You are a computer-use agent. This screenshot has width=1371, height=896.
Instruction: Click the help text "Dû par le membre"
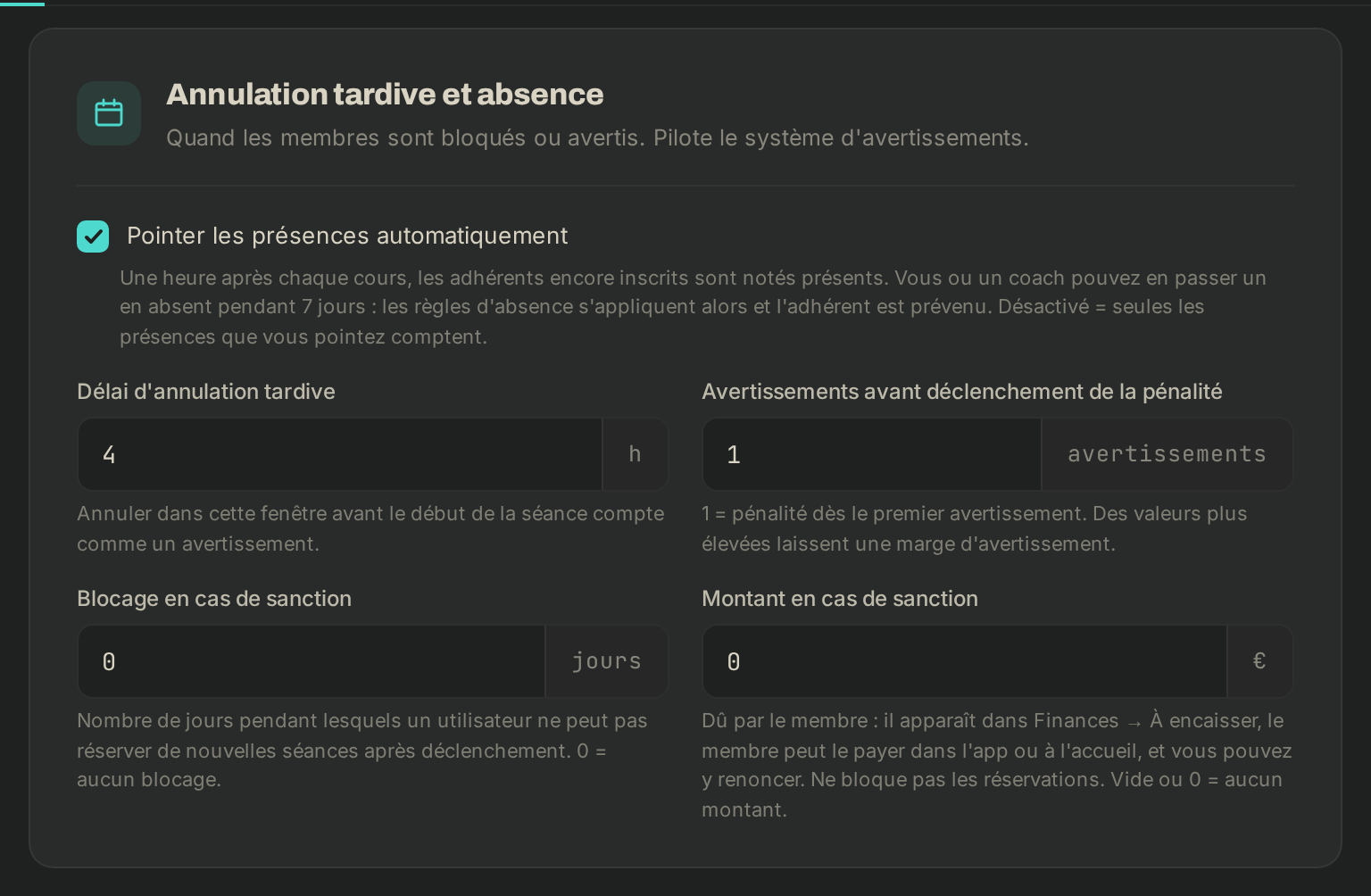(997, 765)
